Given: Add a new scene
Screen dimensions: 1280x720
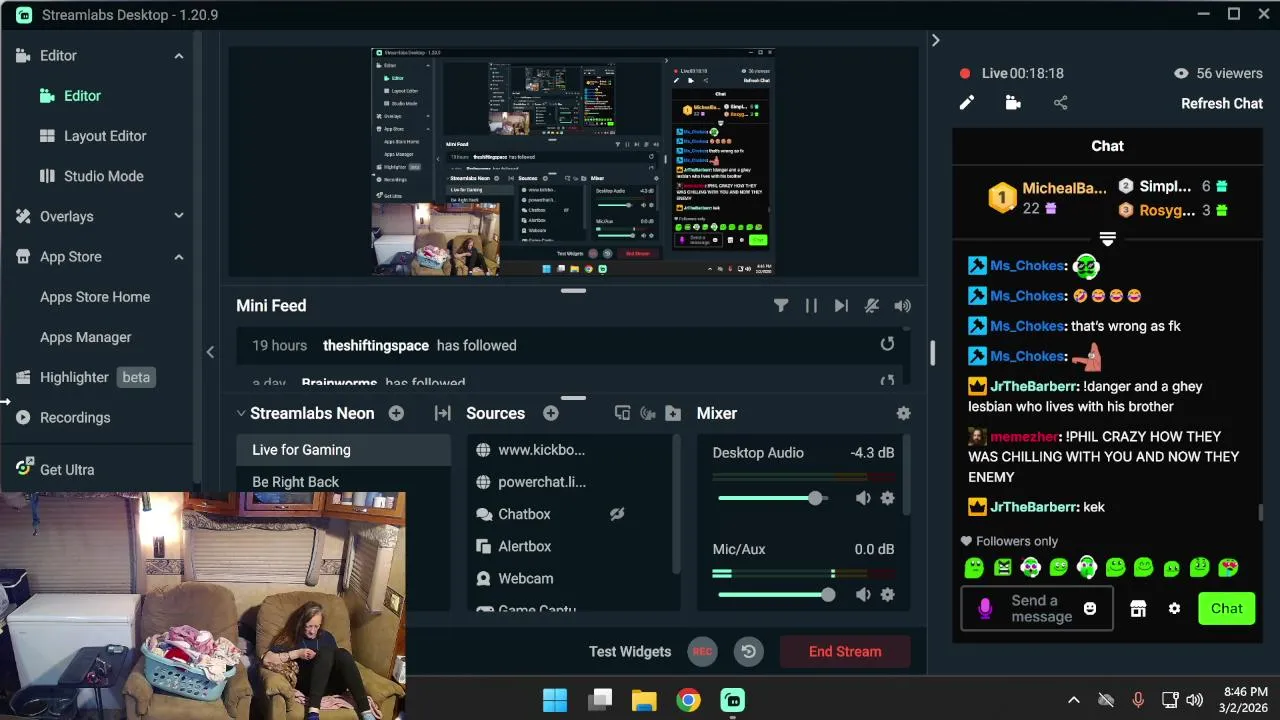Looking at the screenshot, I should pos(396,413).
